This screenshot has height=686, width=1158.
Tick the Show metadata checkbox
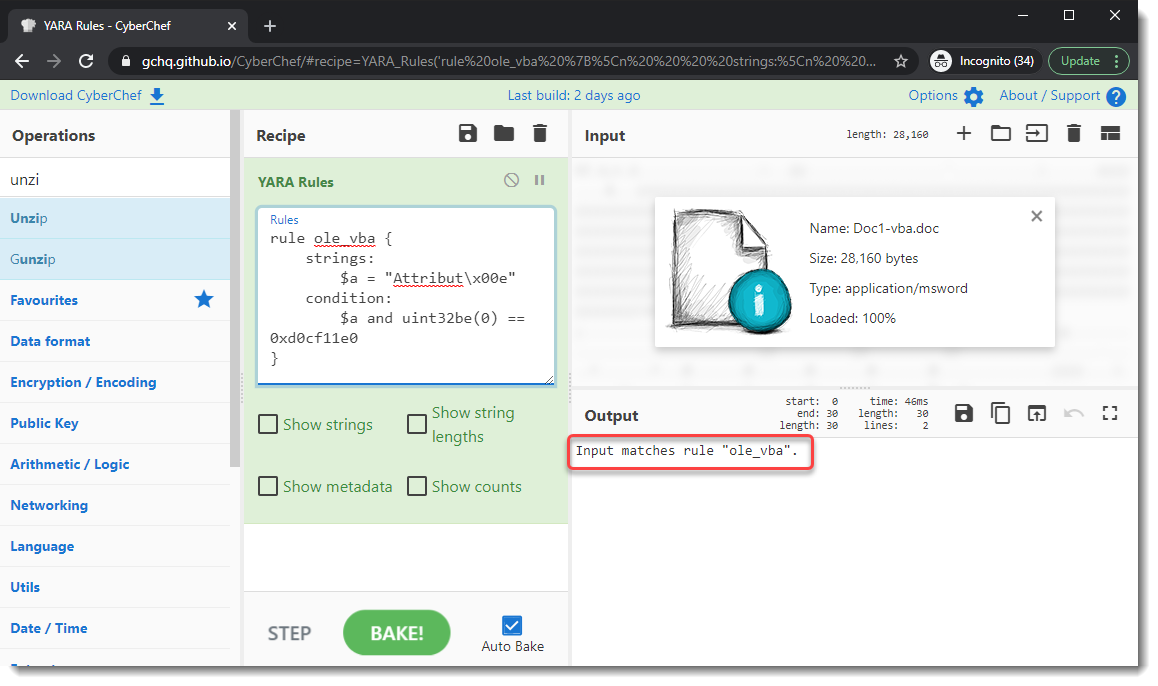tap(268, 487)
